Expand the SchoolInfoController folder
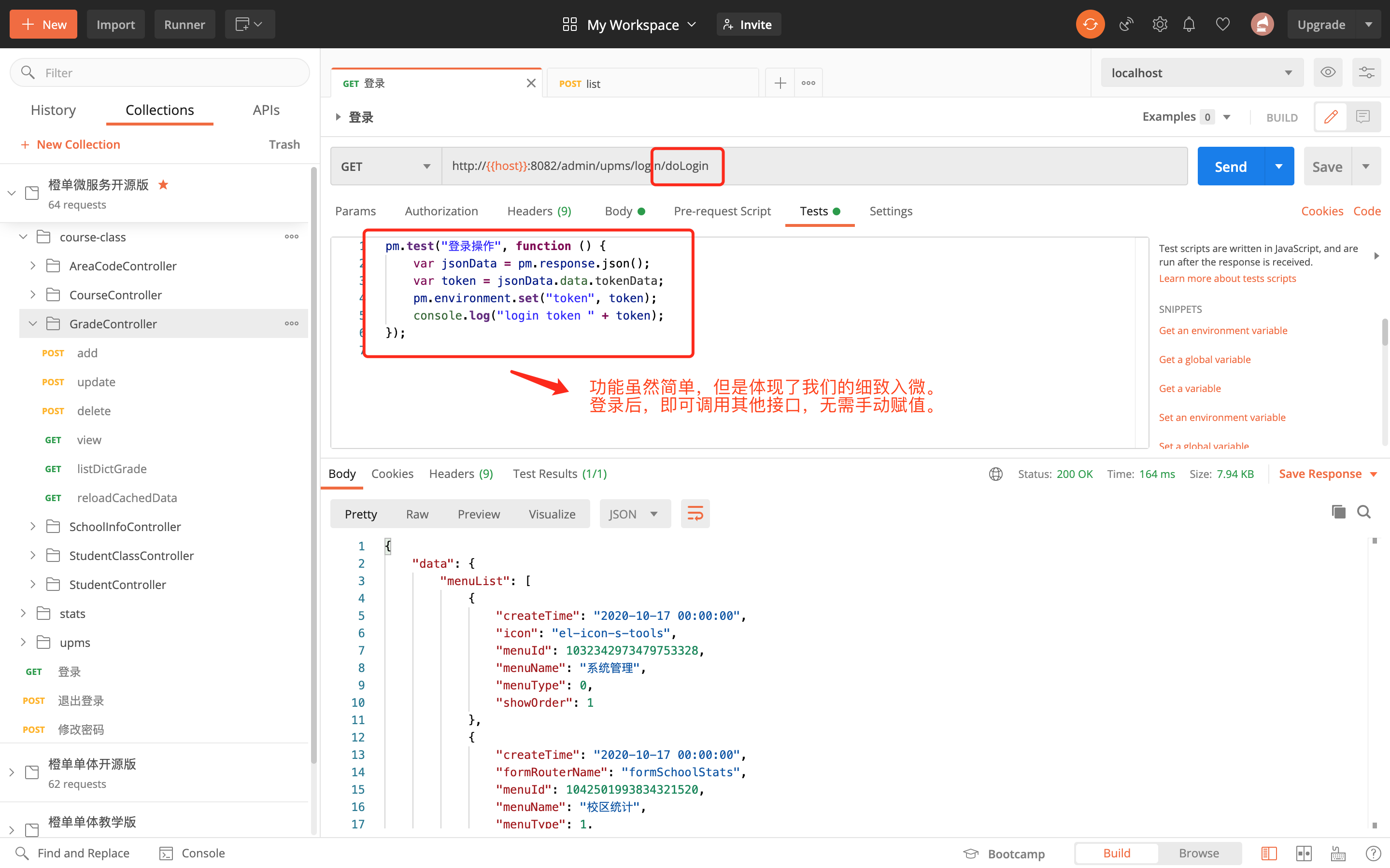Viewport: 1390px width, 868px height. click(x=33, y=526)
